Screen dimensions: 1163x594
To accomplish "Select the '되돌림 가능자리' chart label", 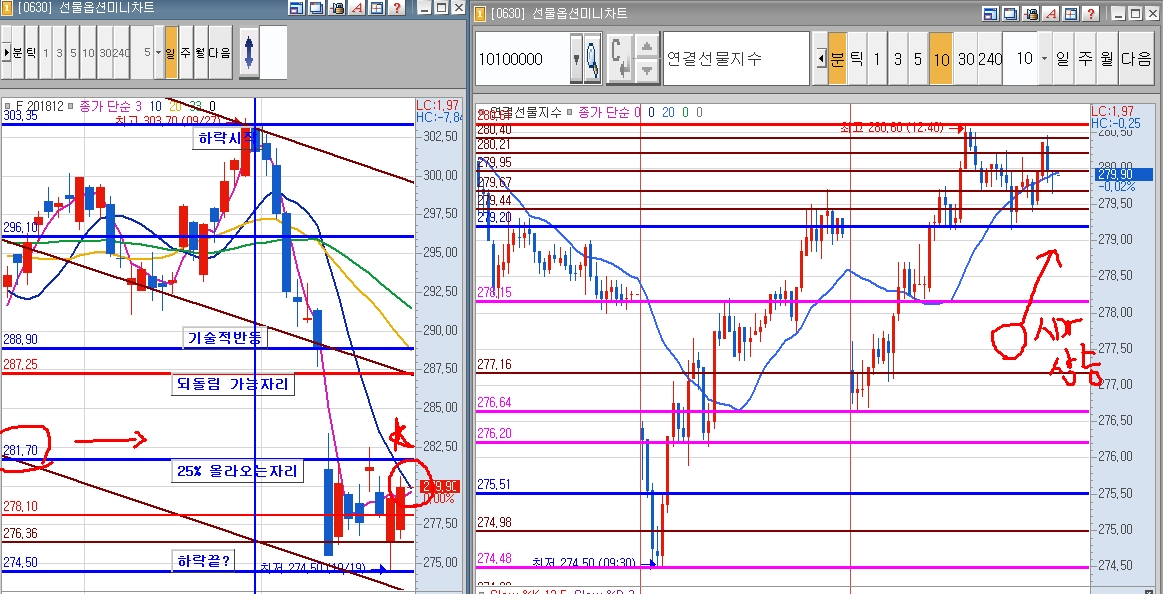I will [x=233, y=384].
